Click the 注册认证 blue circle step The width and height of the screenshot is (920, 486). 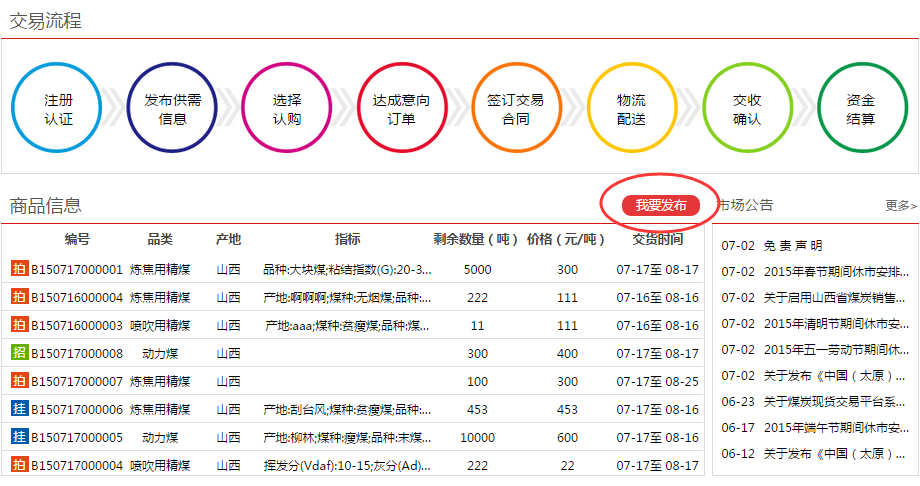coord(58,108)
